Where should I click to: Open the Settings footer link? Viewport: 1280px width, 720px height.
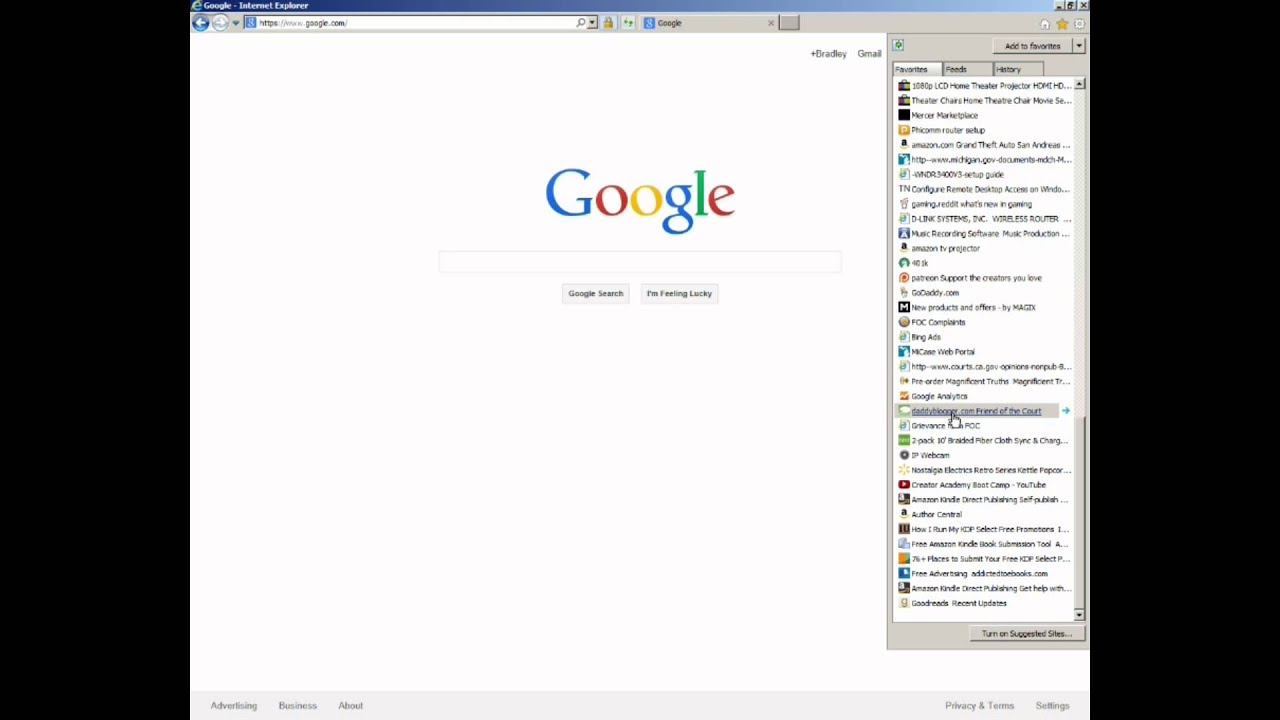tap(1052, 706)
